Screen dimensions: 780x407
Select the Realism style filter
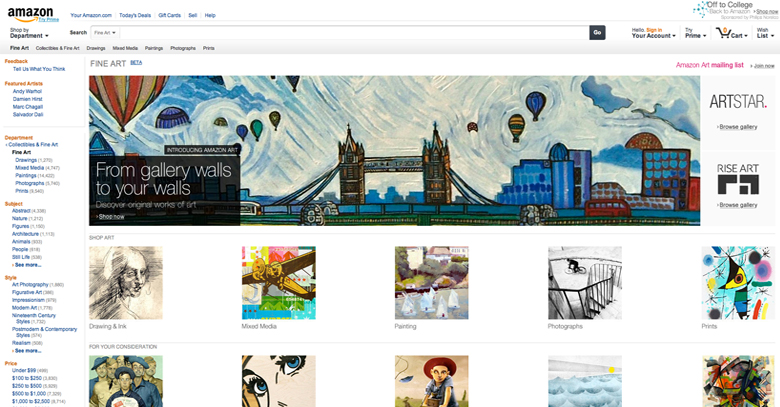tap(21, 343)
